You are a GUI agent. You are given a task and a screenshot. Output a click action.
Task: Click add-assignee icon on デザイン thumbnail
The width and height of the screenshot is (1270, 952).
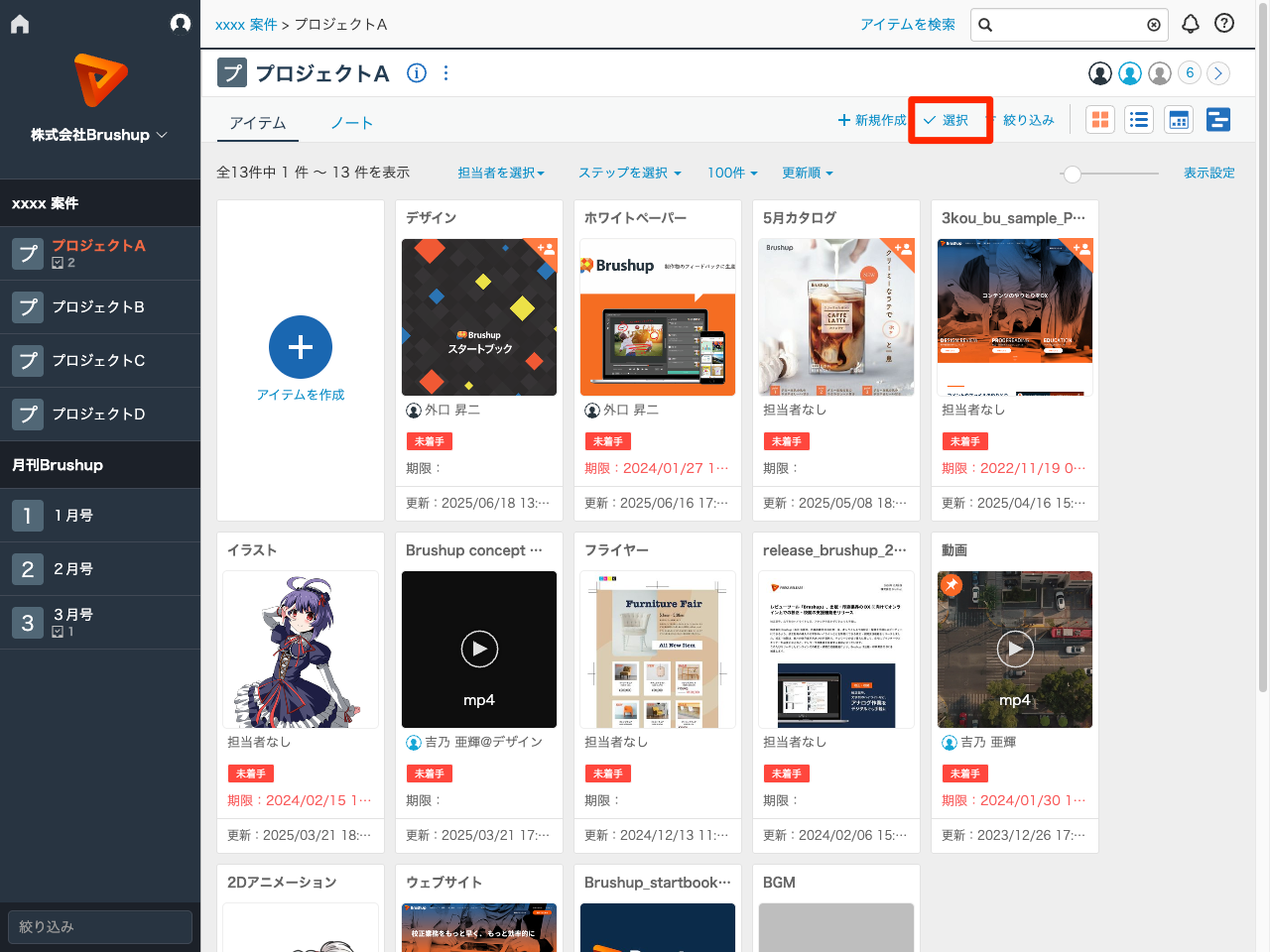[545, 250]
